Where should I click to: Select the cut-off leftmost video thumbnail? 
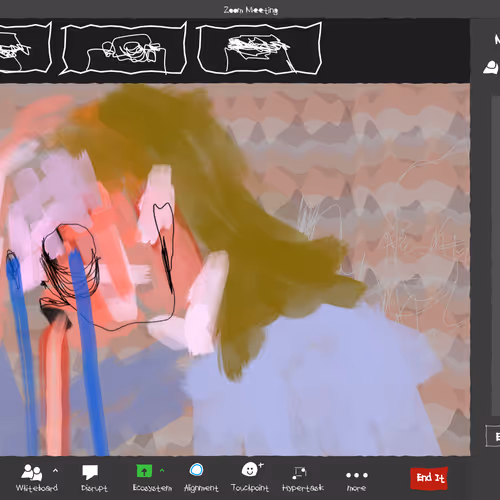[x=26, y=47]
